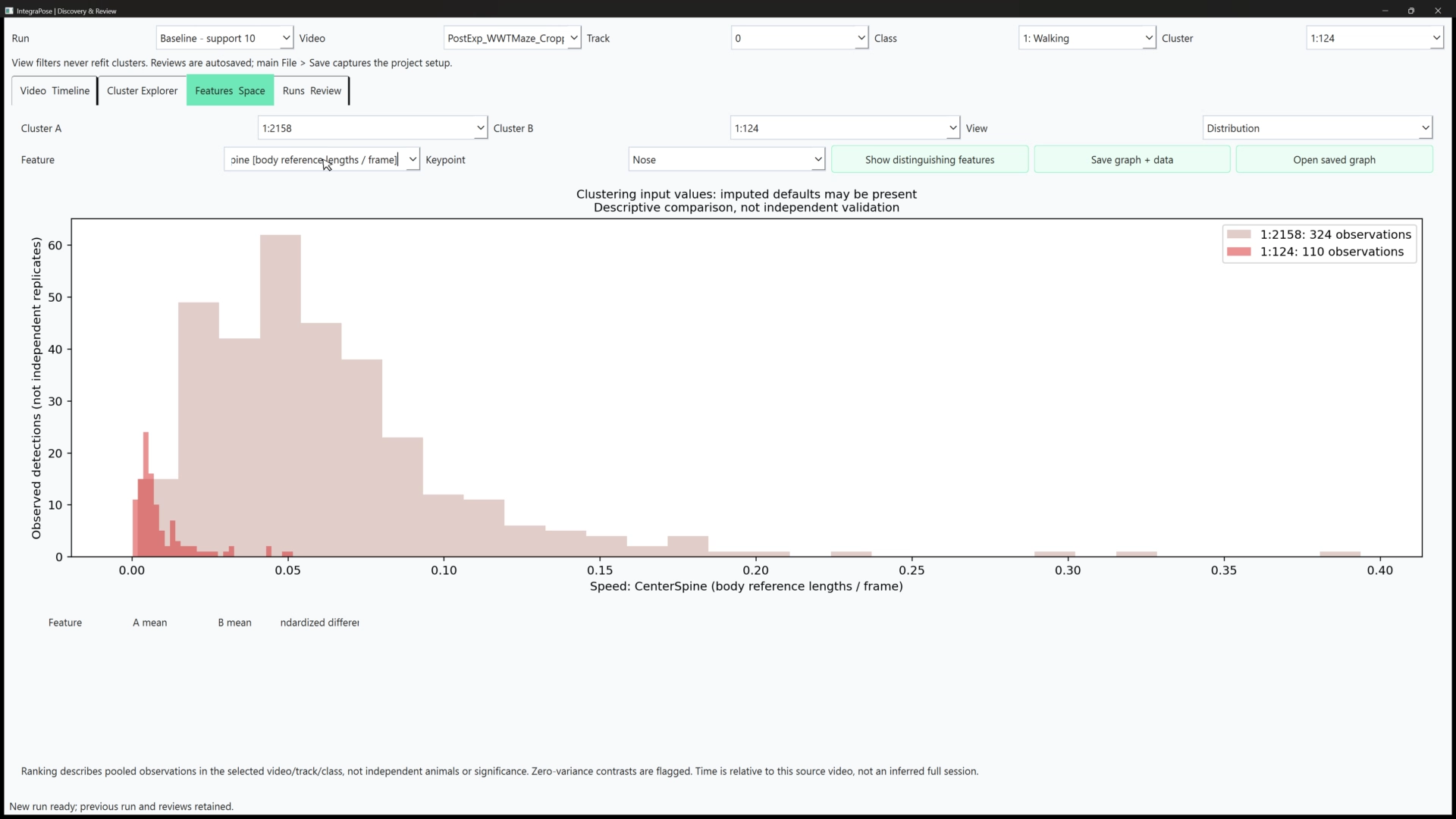Open the Run dropdown showing Baseline - support 10

[x=224, y=38]
